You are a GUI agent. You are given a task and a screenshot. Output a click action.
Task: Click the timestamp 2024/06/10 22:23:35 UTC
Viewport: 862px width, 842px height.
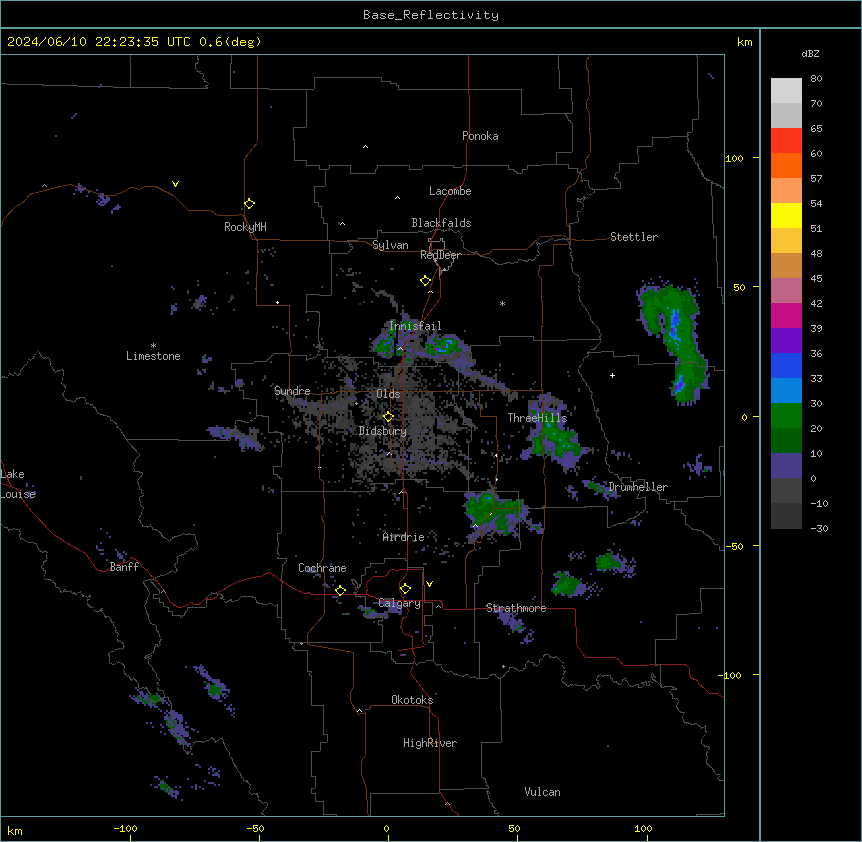99,42
